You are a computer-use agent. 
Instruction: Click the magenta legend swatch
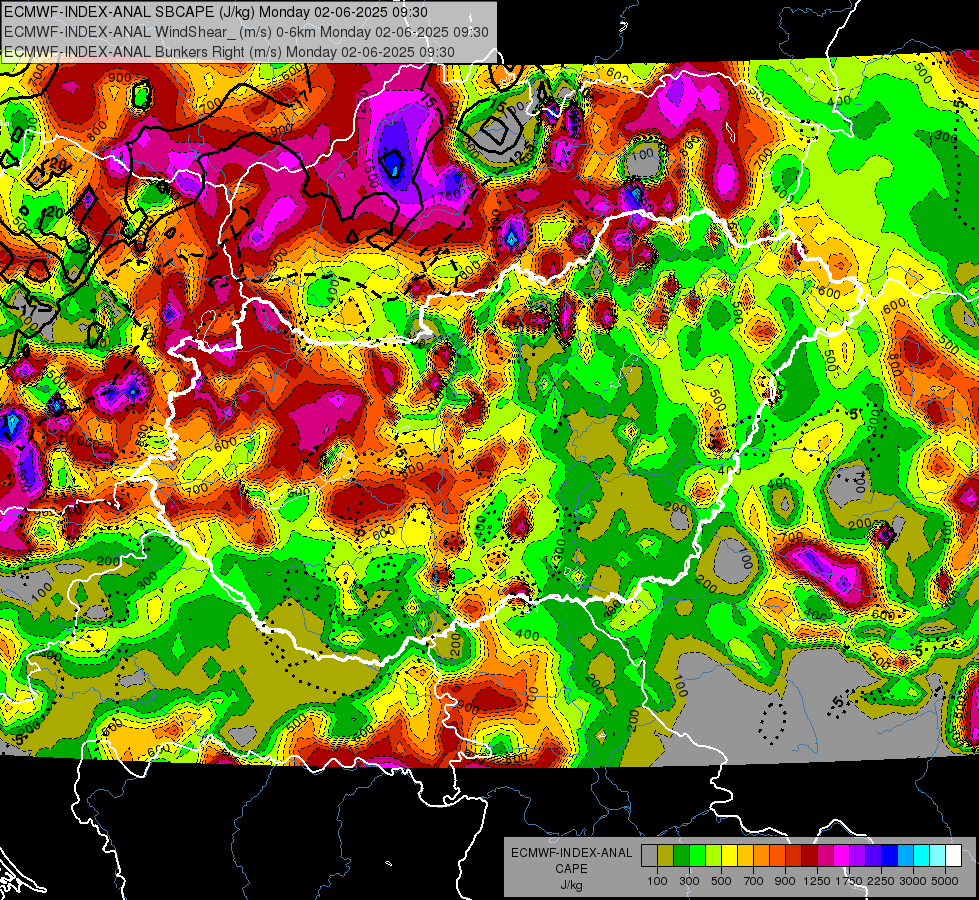click(x=842, y=856)
